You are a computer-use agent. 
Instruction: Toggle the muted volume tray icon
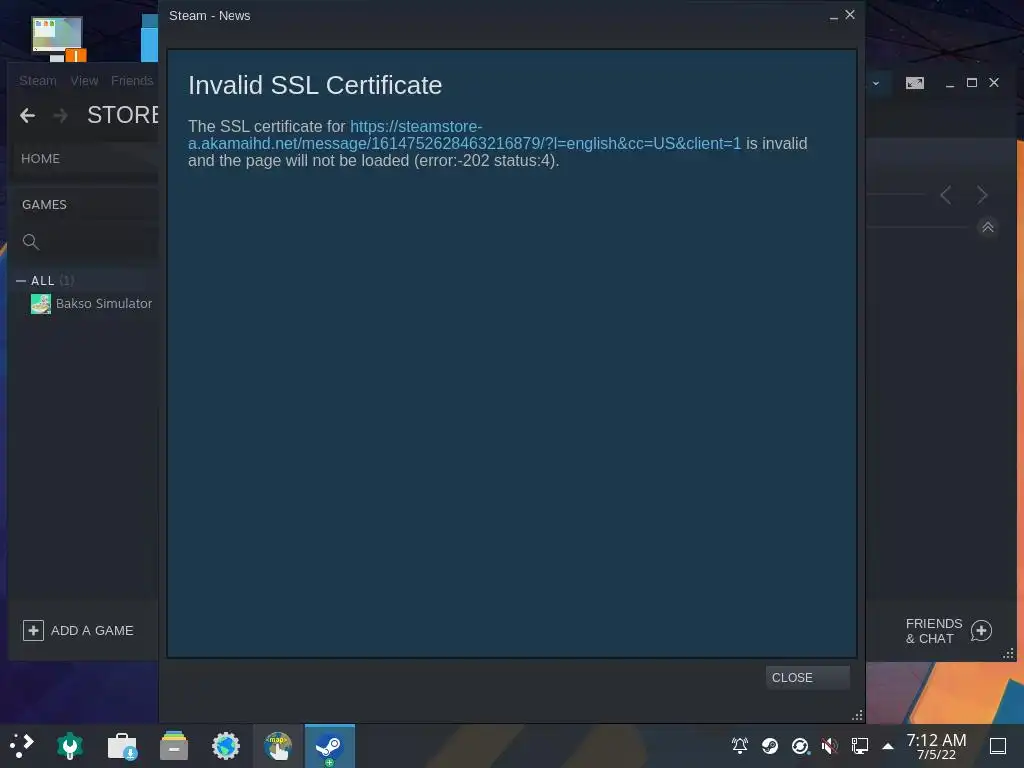829,745
